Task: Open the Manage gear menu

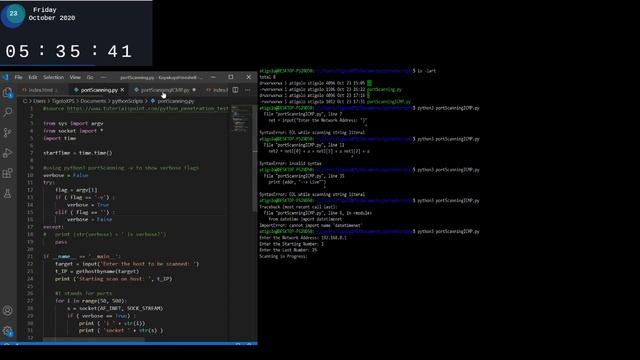Action: click(x=7, y=331)
